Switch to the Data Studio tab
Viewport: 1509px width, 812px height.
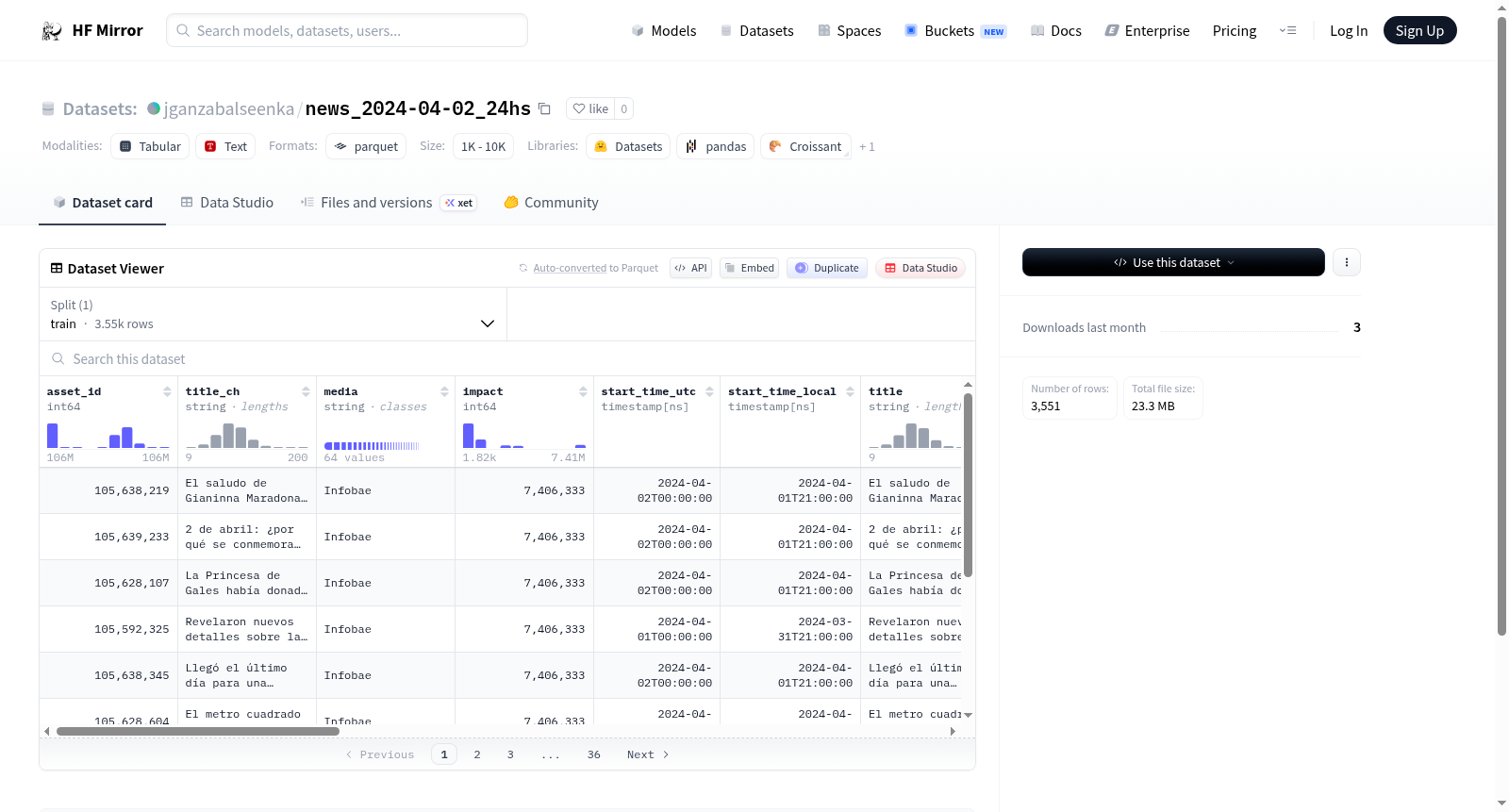click(227, 203)
